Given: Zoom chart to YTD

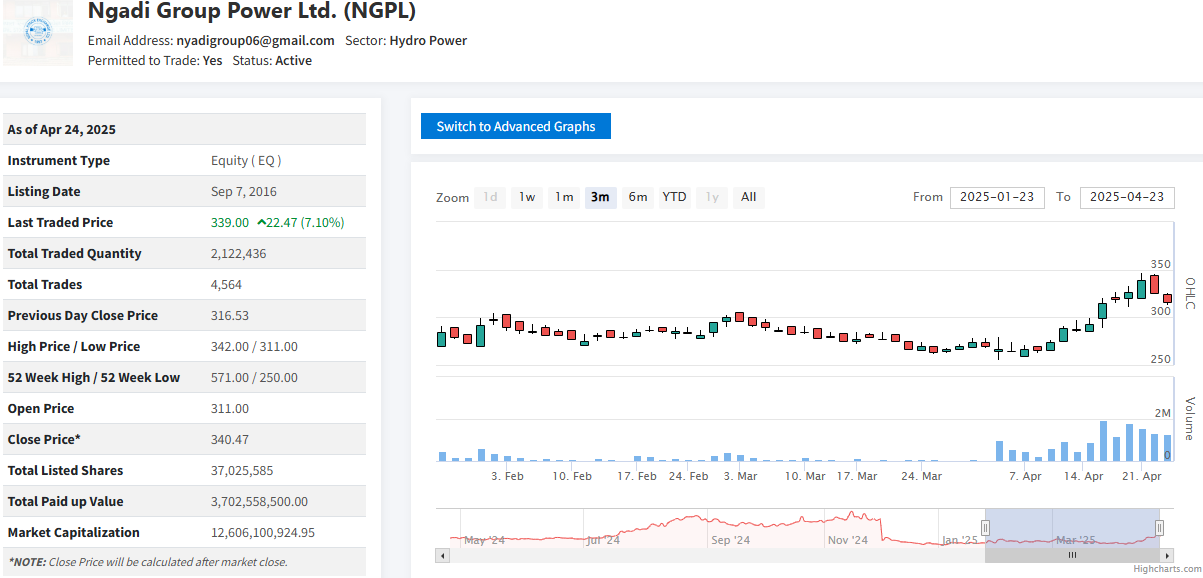Looking at the screenshot, I should [x=674, y=197].
